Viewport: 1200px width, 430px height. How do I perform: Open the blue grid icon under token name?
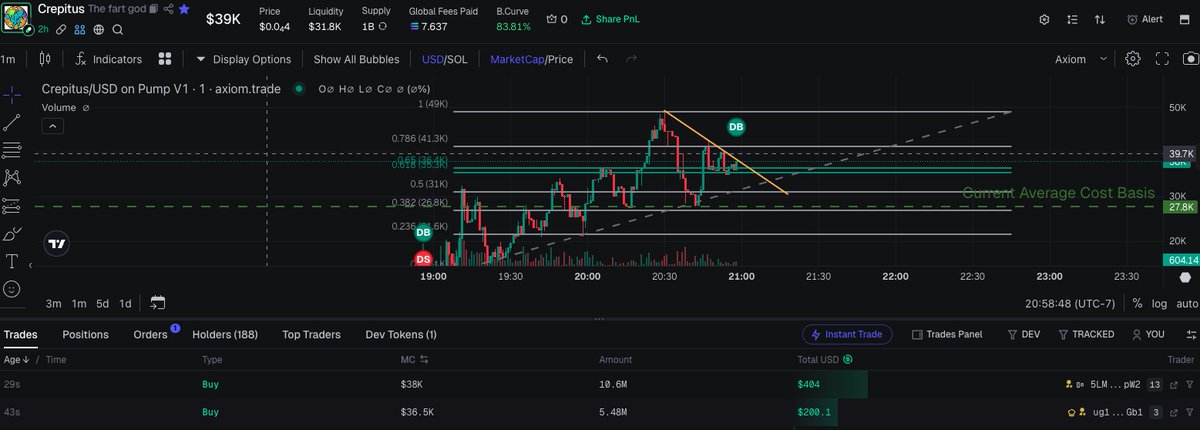pyautogui.click(x=80, y=30)
